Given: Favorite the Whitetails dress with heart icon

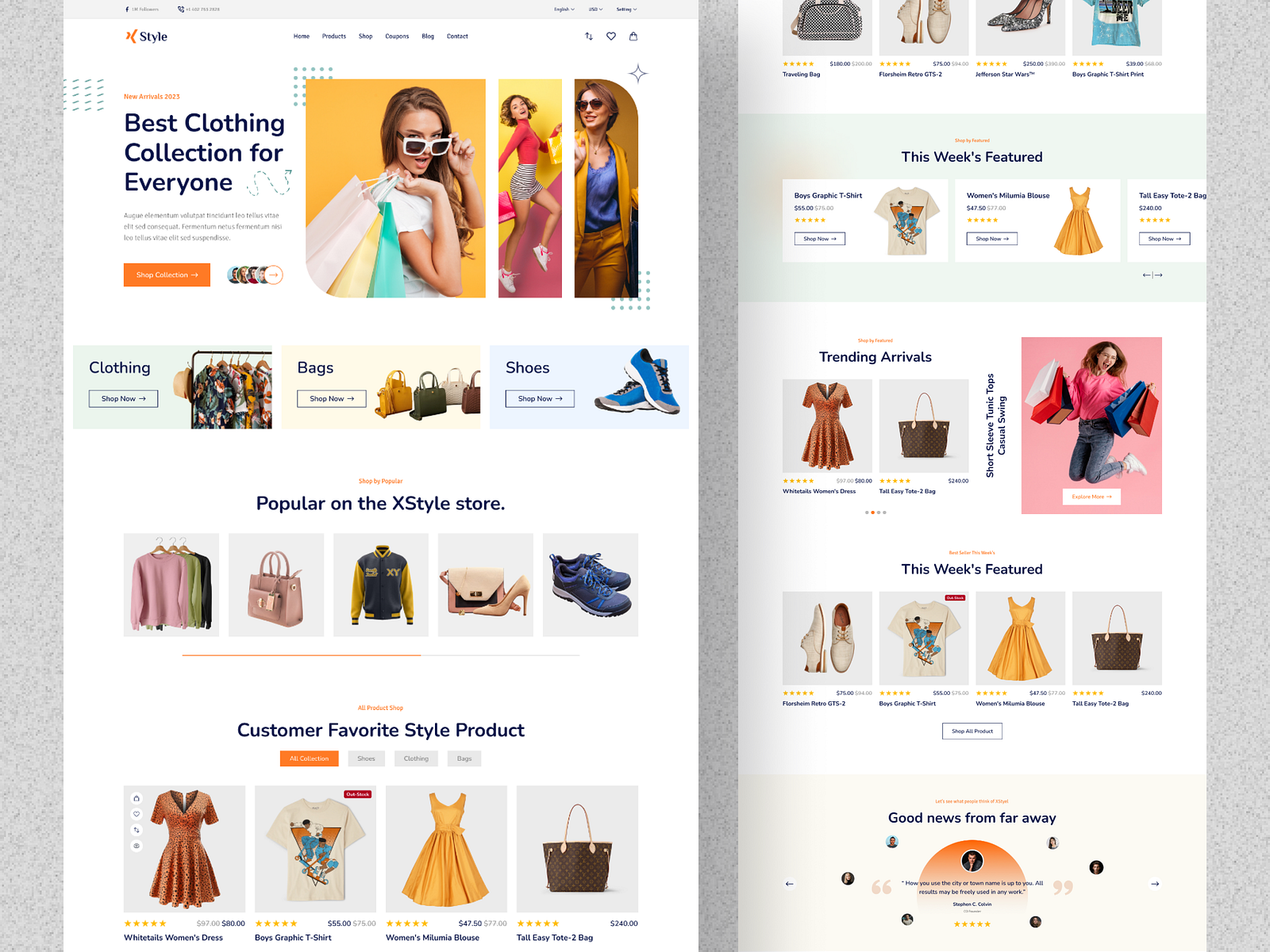Looking at the screenshot, I should point(137,814).
